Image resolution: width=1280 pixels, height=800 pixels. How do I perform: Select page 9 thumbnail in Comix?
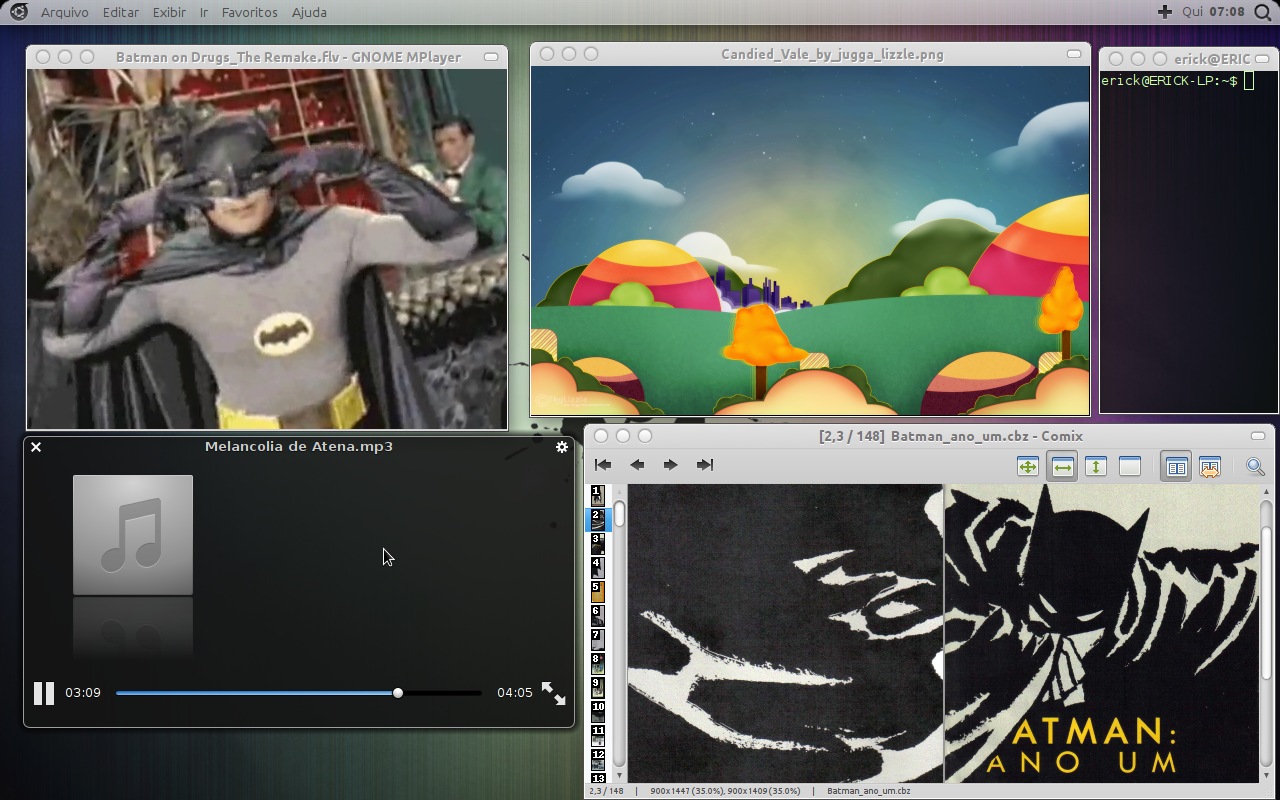(598, 688)
